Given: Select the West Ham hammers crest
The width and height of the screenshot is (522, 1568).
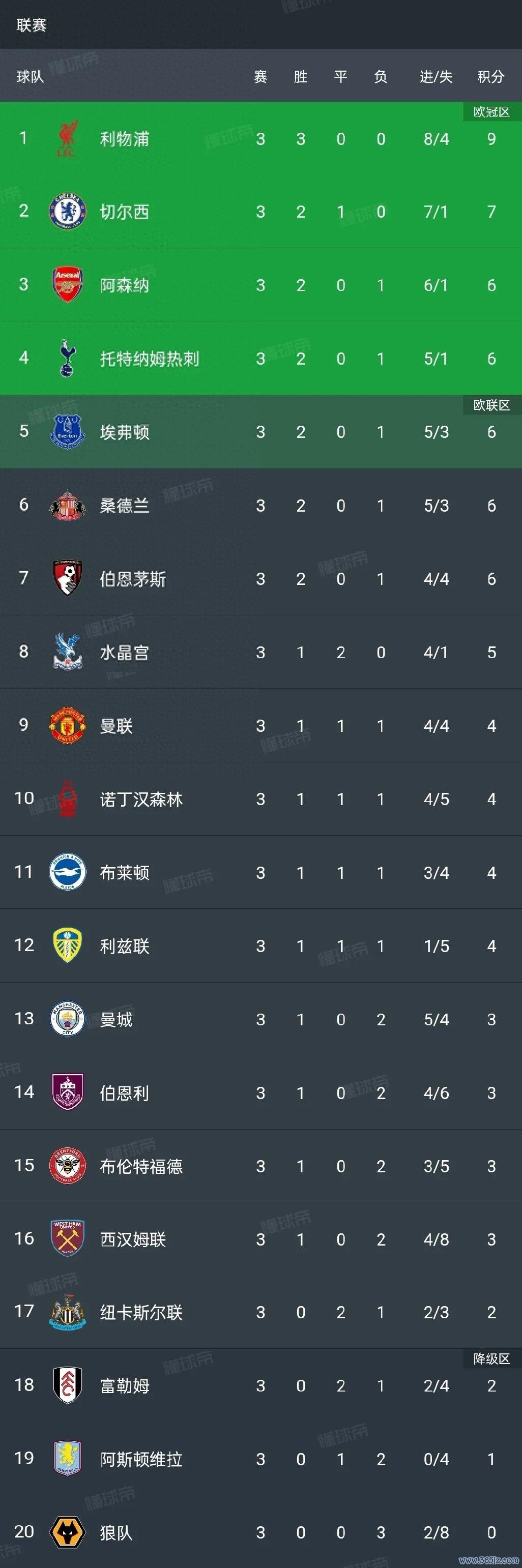Looking at the screenshot, I should pos(67,1238).
